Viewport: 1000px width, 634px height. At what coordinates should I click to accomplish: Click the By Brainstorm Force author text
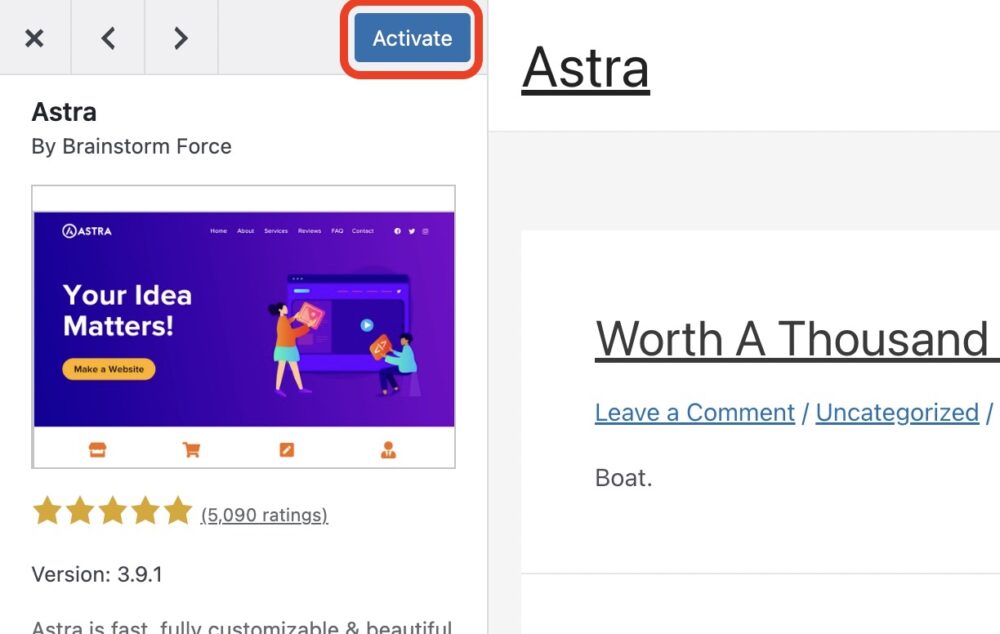click(x=131, y=146)
